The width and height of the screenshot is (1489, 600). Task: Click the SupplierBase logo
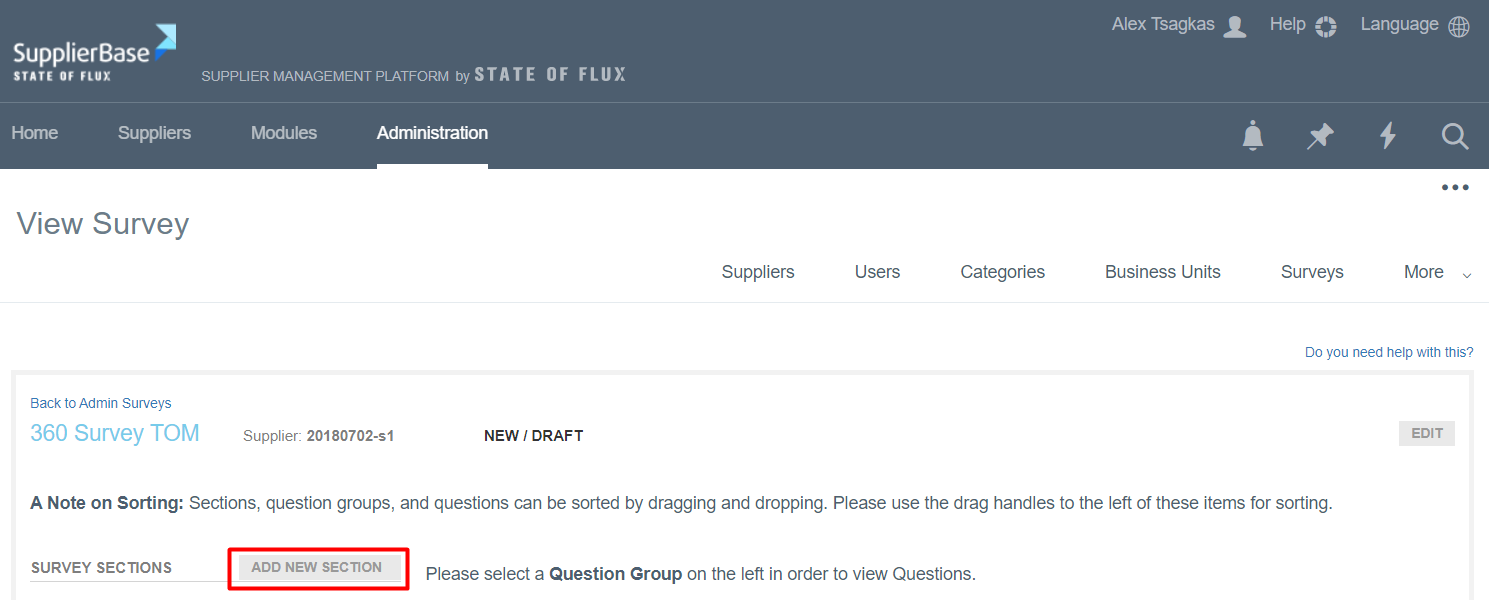click(94, 54)
